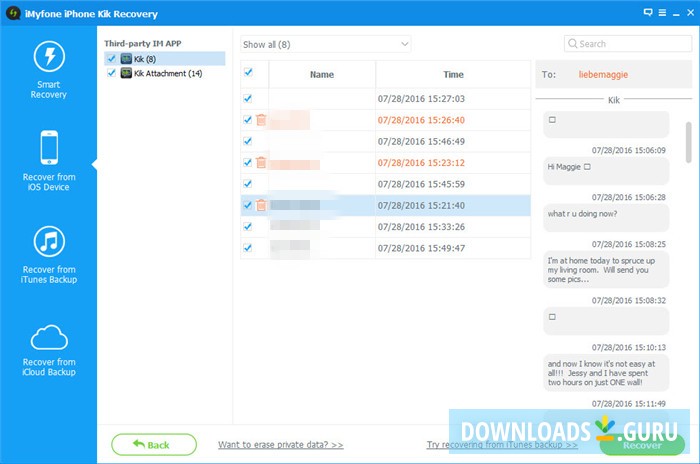This screenshot has height=464, width=700.
Task: Click trash icon on 15:21:40 row
Action: tap(261, 205)
